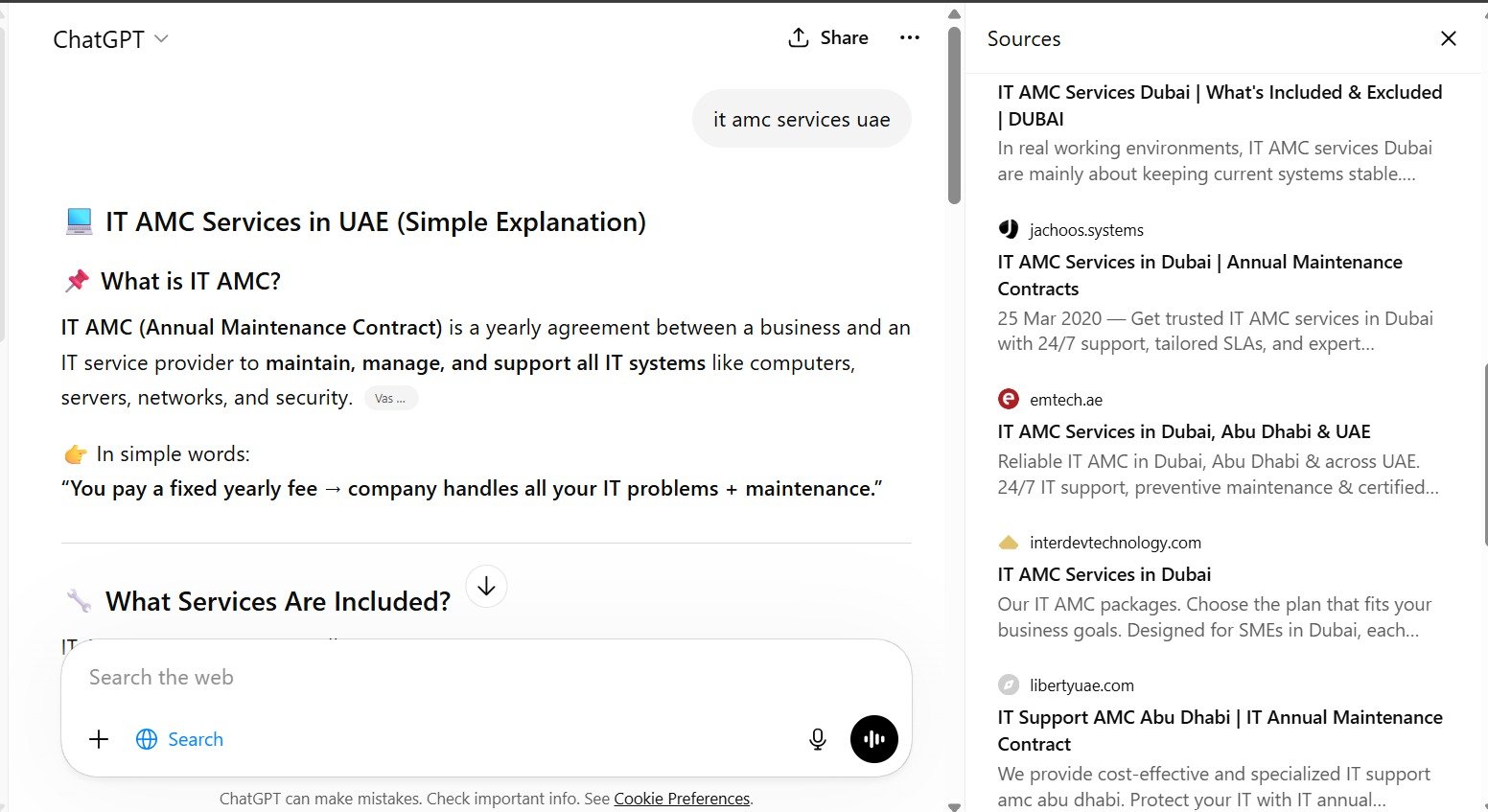Click the Share button
The width and height of the screenshot is (1488, 812).
(x=828, y=37)
